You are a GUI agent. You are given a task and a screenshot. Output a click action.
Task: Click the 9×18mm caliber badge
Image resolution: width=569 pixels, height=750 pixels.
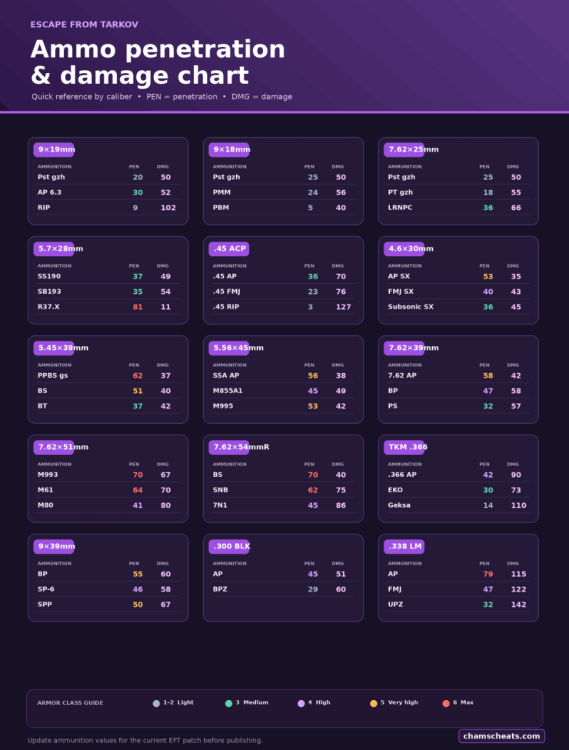pos(229,150)
